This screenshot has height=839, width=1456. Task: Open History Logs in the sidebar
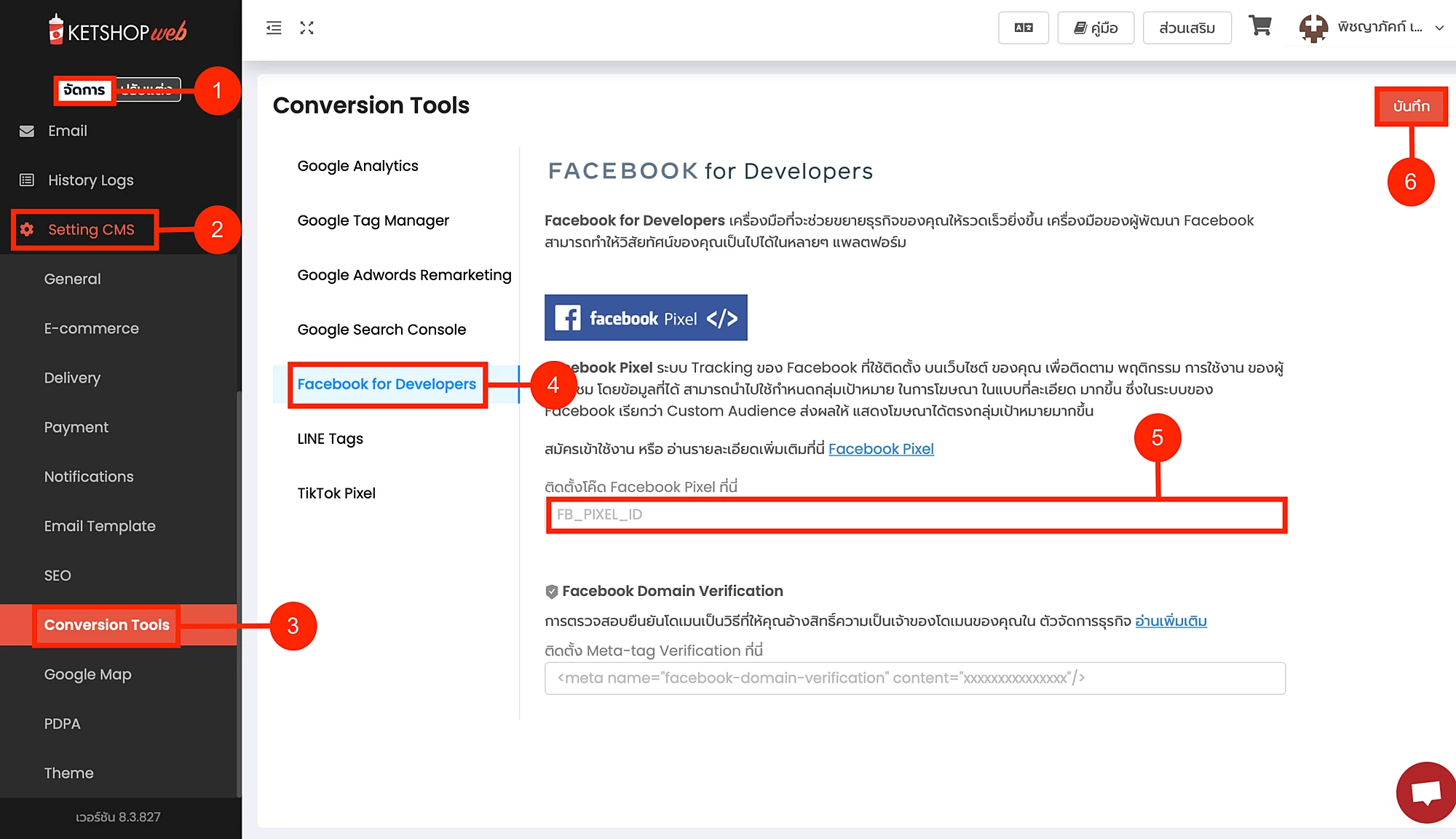(91, 180)
